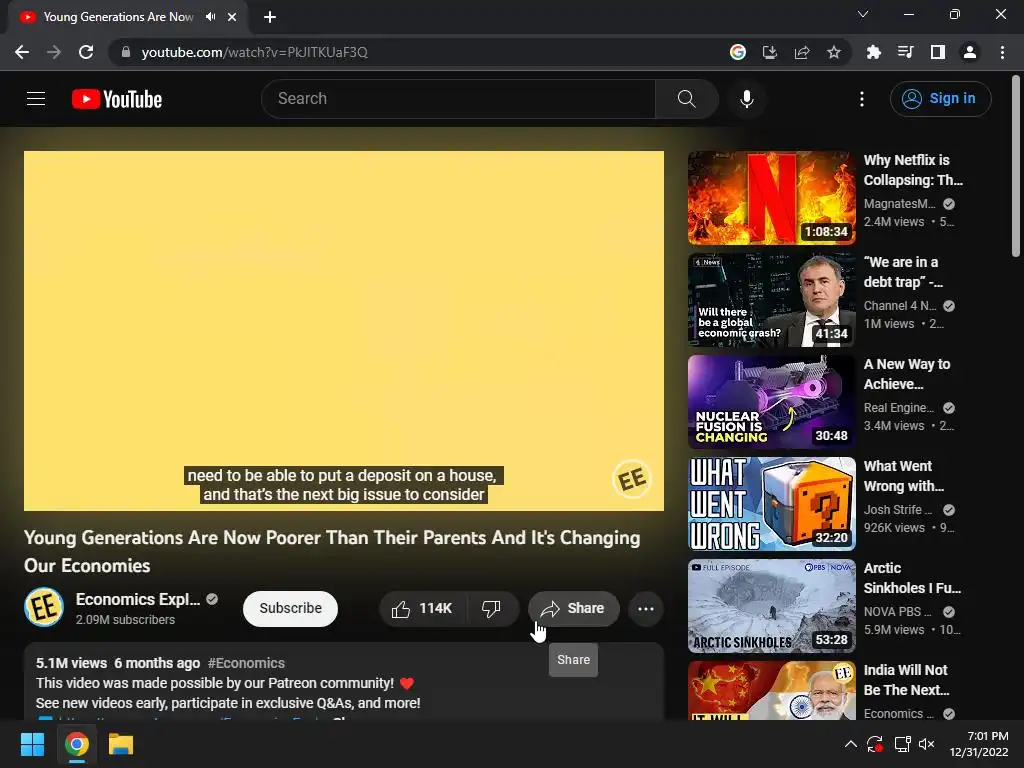This screenshot has height=768, width=1024.
Task: Click muted volume icon in tray
Action: tap(927, 744)
